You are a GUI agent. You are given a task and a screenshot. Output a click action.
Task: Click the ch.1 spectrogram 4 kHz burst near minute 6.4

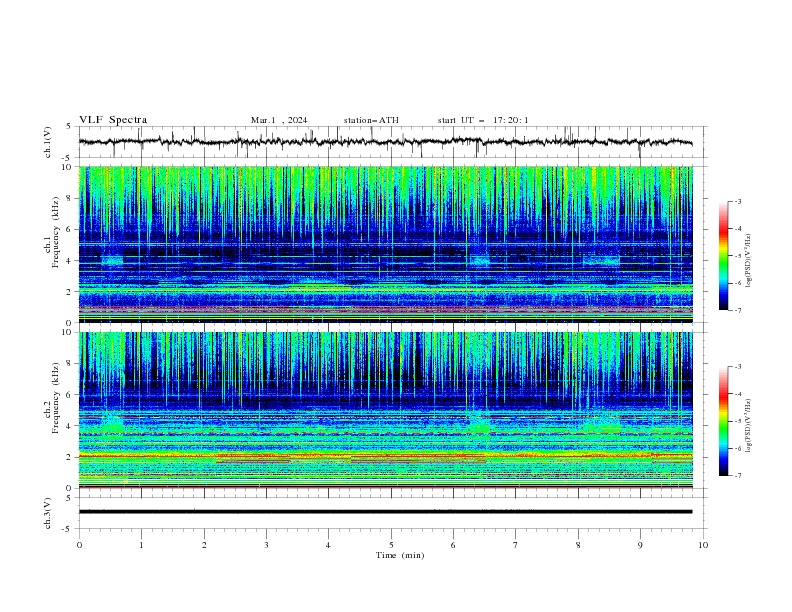[479, 261]
